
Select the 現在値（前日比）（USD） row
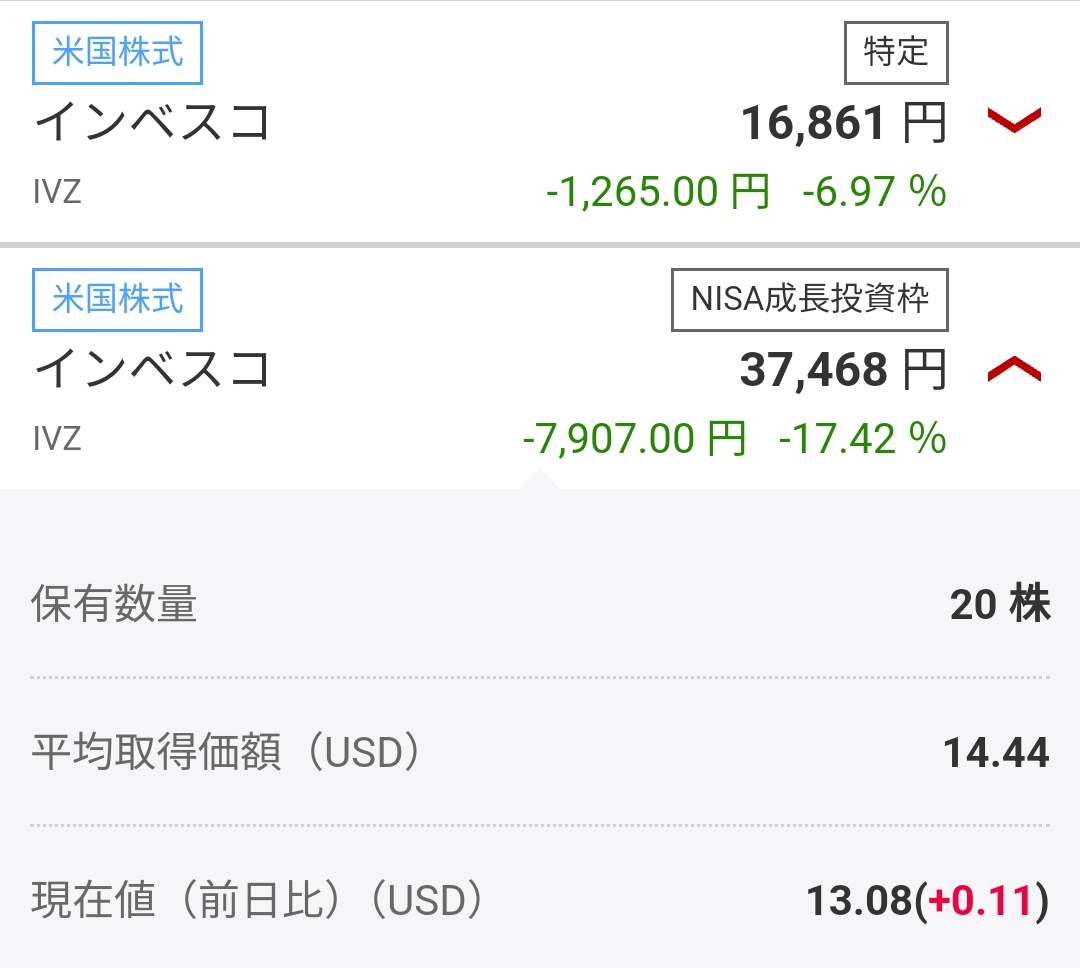(540, 900)
